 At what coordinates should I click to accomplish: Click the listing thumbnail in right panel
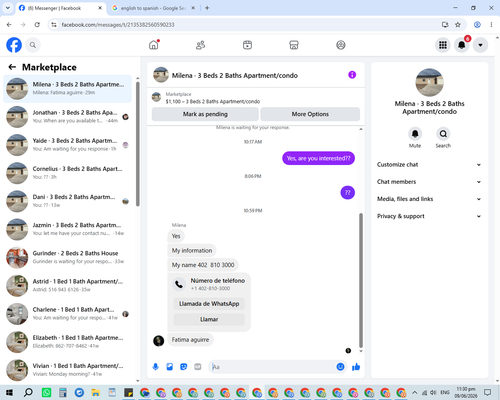[429, 82]
